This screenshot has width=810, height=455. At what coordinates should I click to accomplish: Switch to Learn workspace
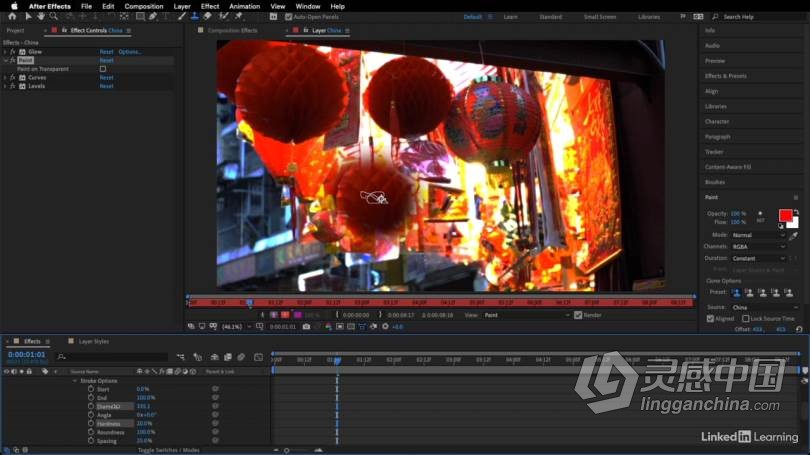510,17
